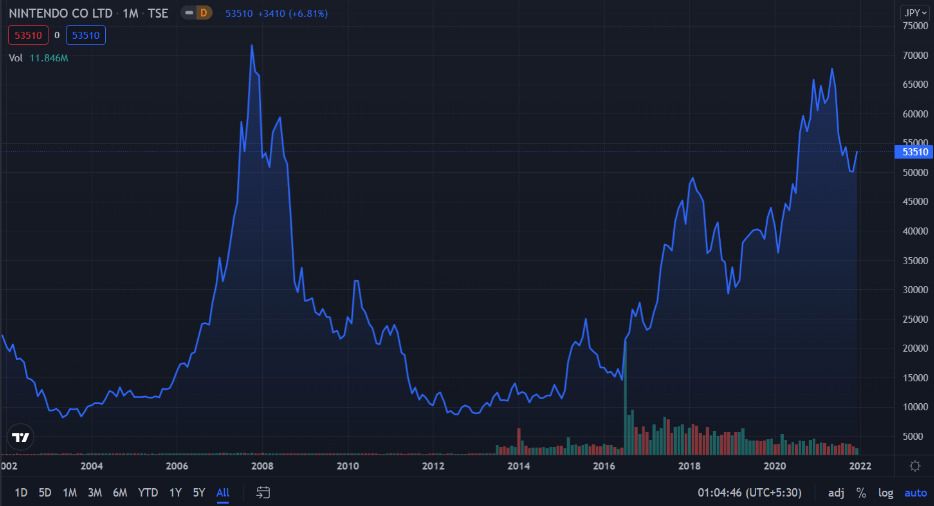Select the YTD time range
This screenshot has width=934, height=506.
click(148, 492)
